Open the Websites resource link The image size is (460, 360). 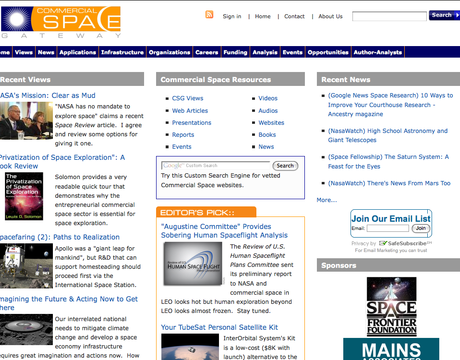[271, 123]
